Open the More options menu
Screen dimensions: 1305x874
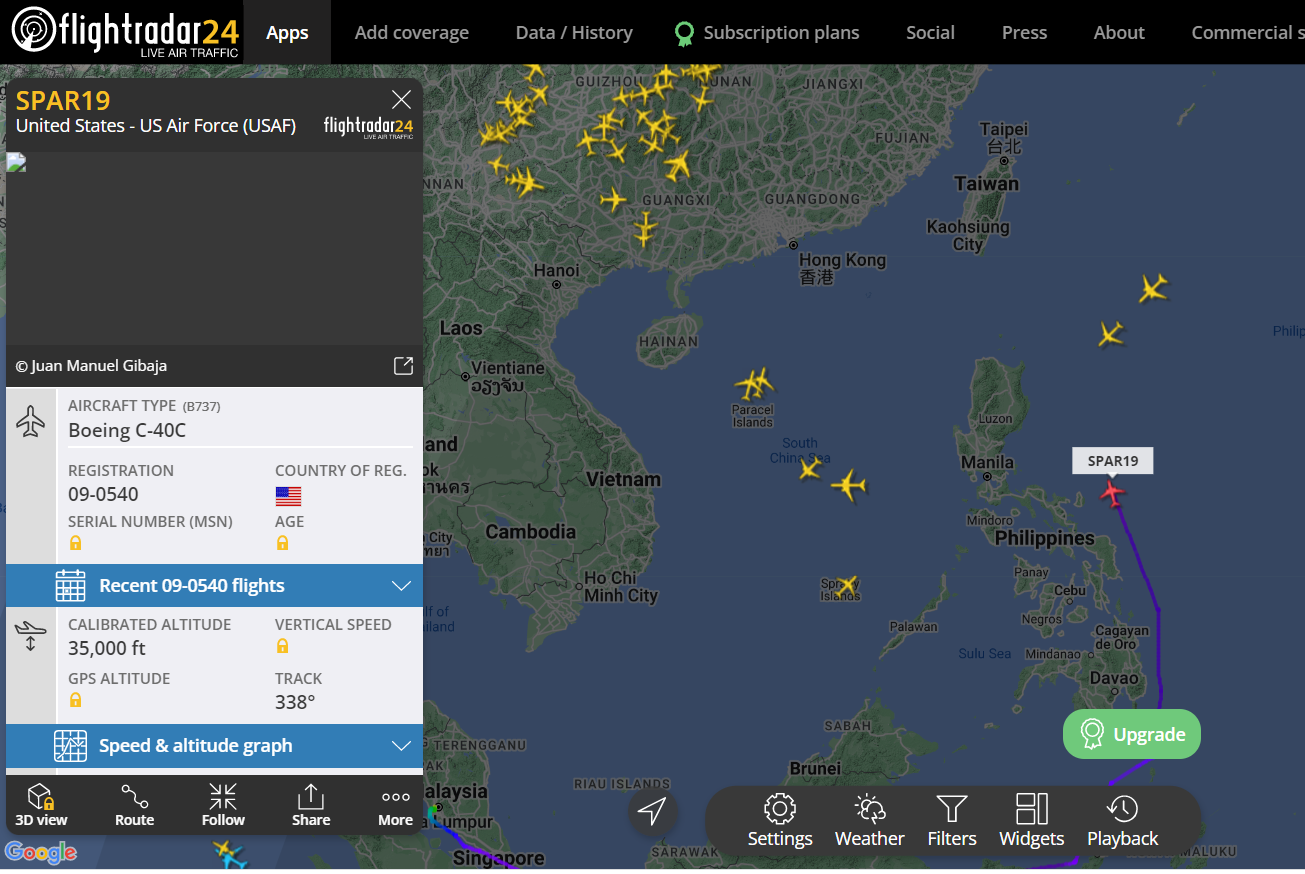tap(396, 804)
